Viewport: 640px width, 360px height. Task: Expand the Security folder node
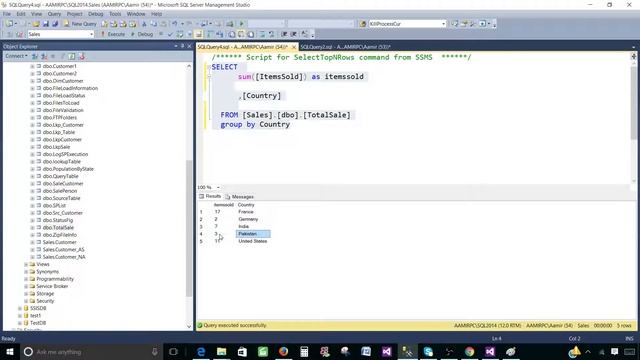tap(26, 301)
